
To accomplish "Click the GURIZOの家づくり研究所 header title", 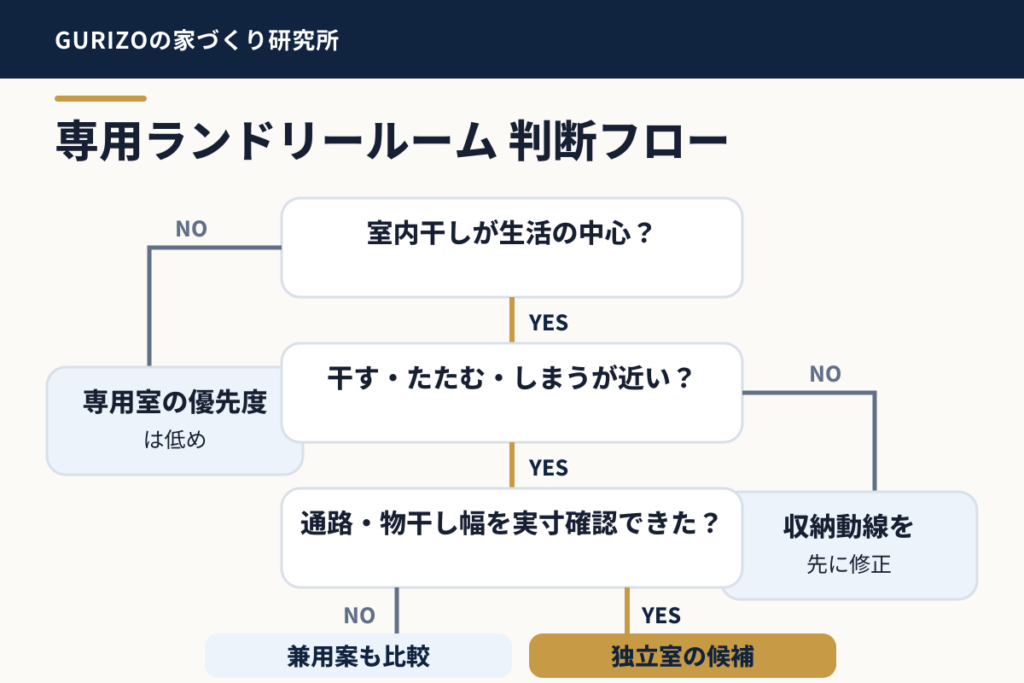I will (197, 40).
